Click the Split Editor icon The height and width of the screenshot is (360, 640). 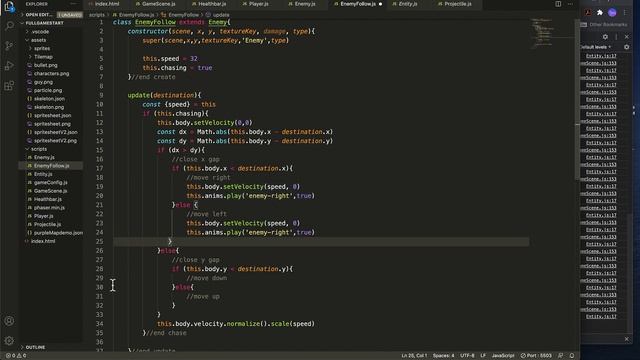[558, 4]
